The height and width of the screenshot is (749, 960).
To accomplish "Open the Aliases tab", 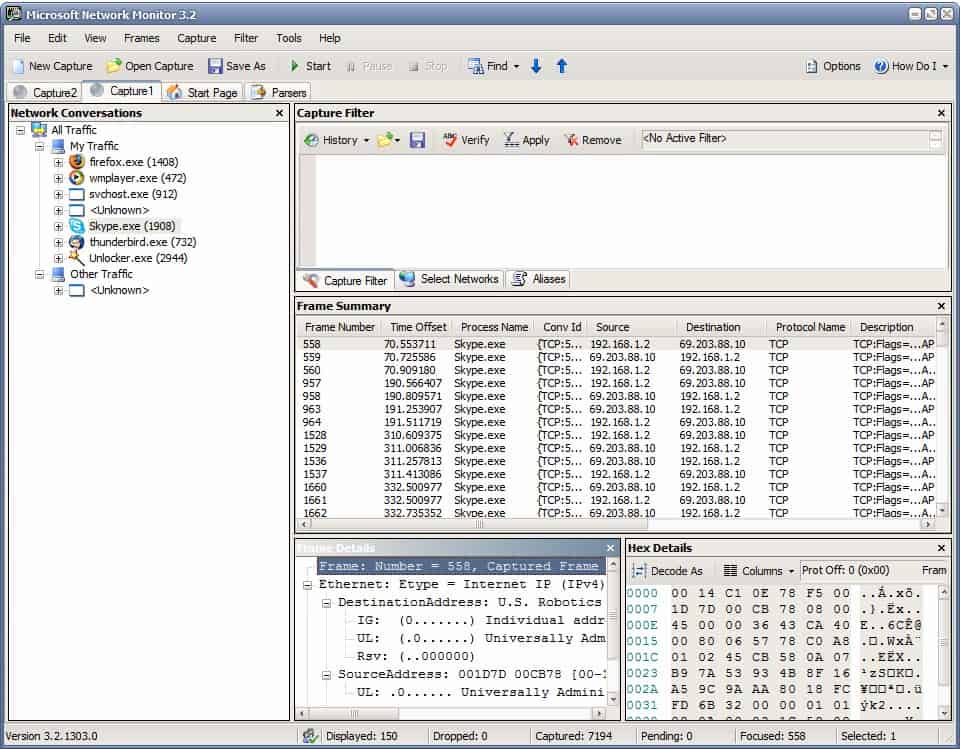I will click(x=539, y=279).
